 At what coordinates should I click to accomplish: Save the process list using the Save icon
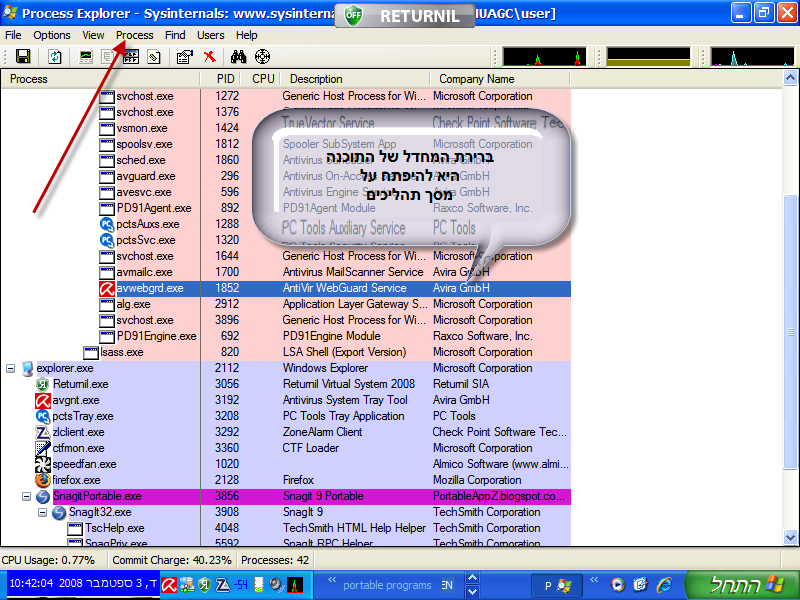pos(22,57)
